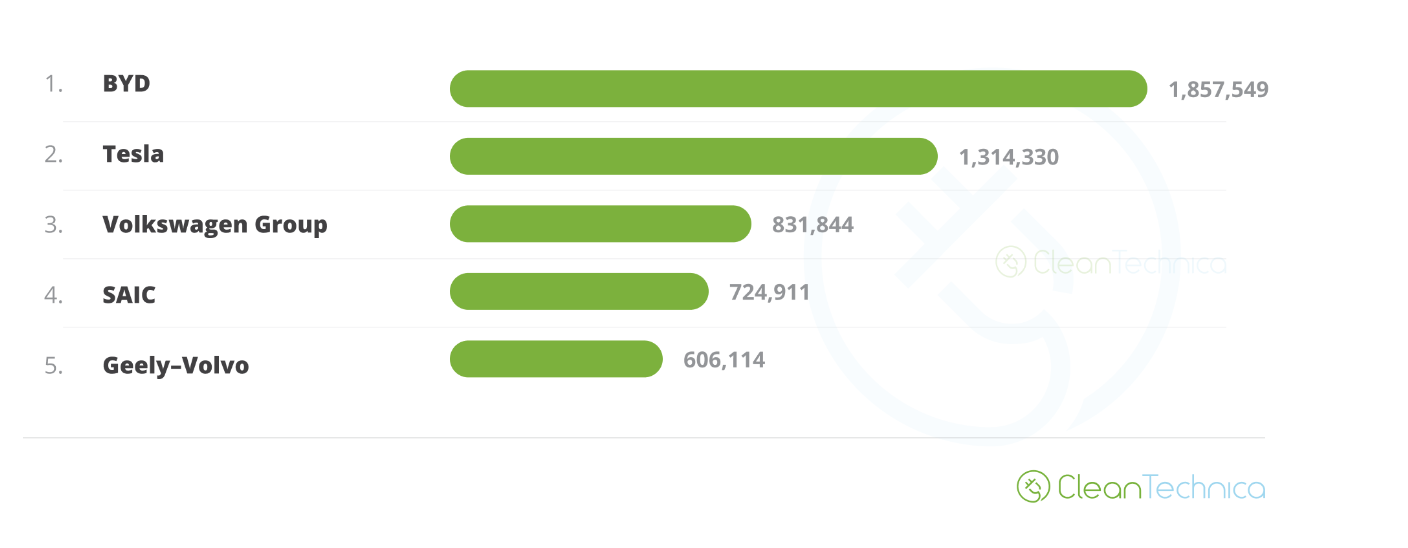Click the rank number 1.
The image size is (1408, 548).
(x=53, y=84)
